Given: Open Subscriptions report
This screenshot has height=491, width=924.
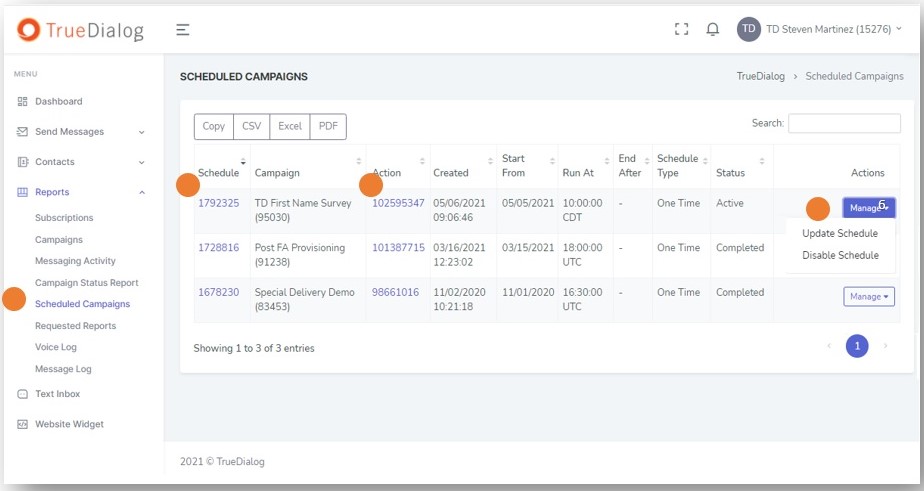Looking at the screenshot, I should [x=64, y=218].
